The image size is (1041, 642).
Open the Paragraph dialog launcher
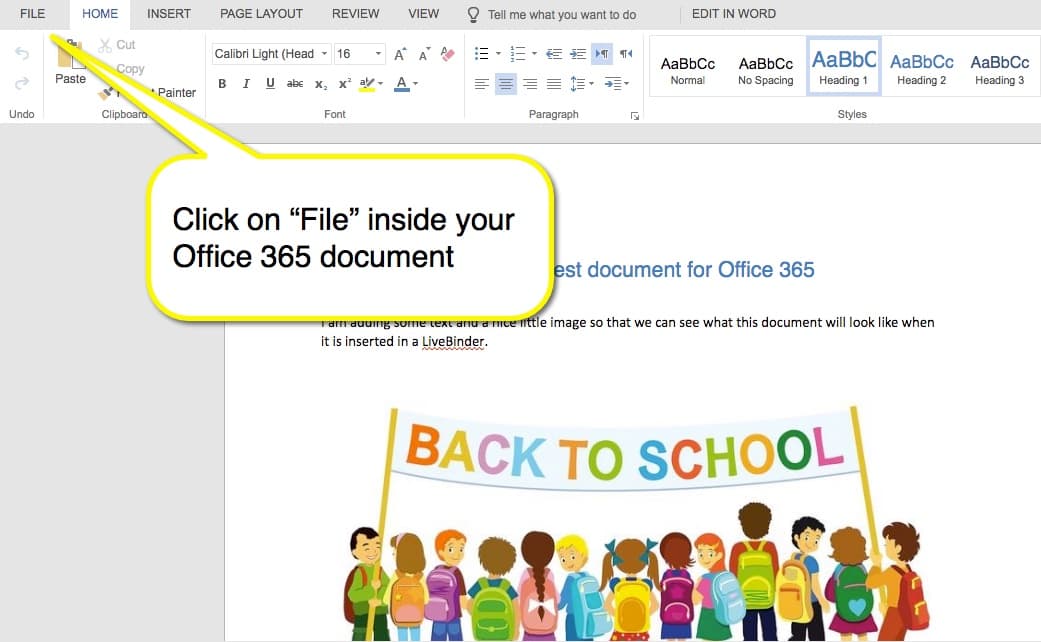point(635,116)
